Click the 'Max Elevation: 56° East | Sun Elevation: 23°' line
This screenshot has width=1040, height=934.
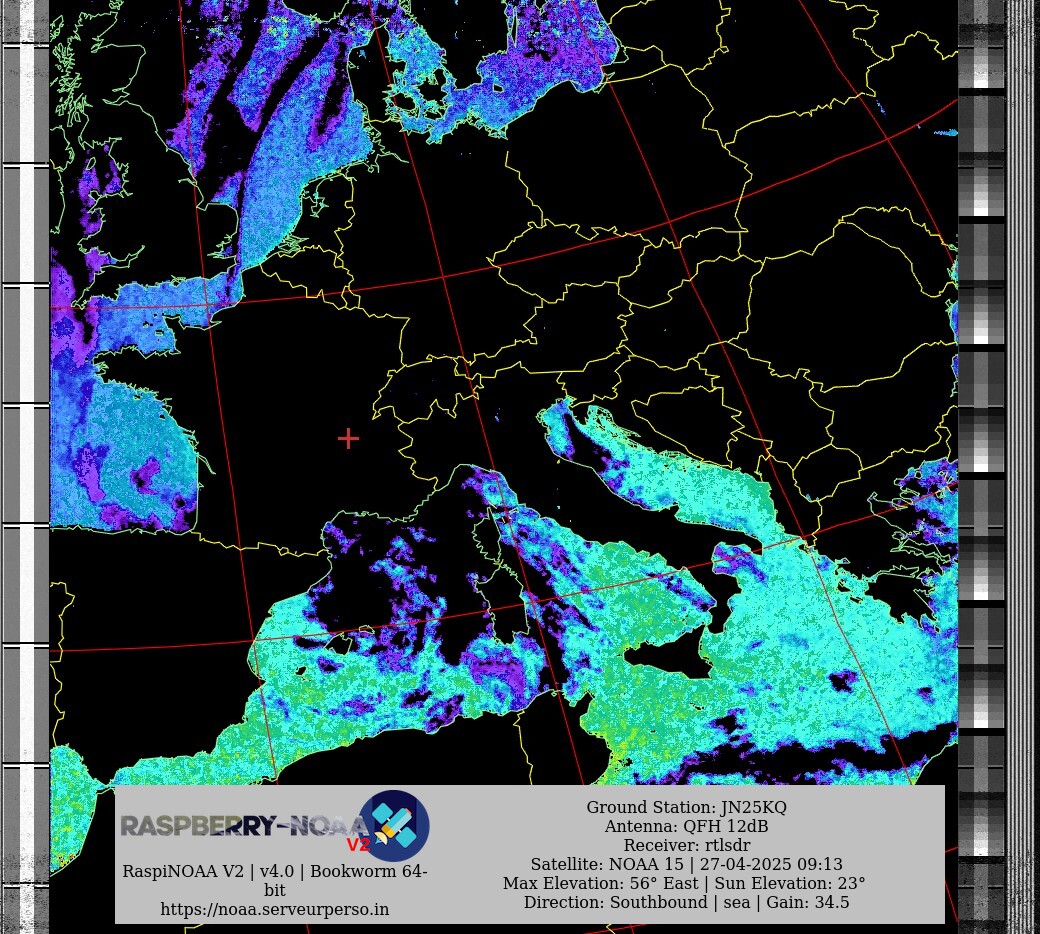click(x=684, y=884)
